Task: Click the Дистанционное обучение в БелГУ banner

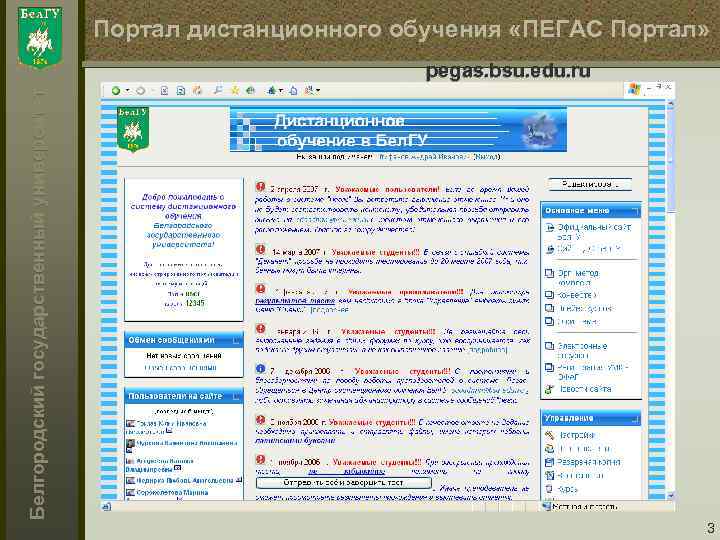Action: [398, 129]
